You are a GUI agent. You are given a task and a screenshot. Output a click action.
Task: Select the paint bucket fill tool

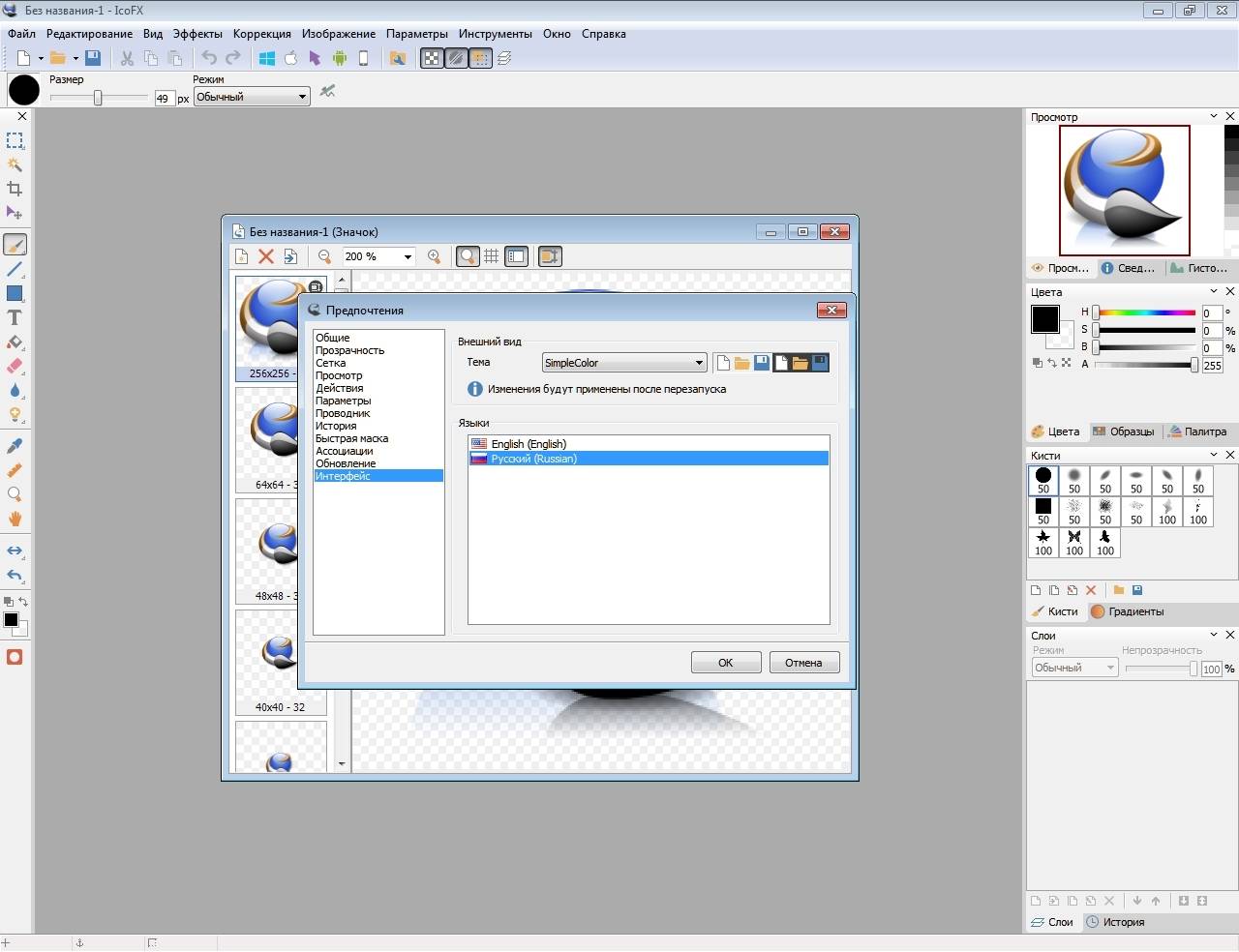point(15,342)
